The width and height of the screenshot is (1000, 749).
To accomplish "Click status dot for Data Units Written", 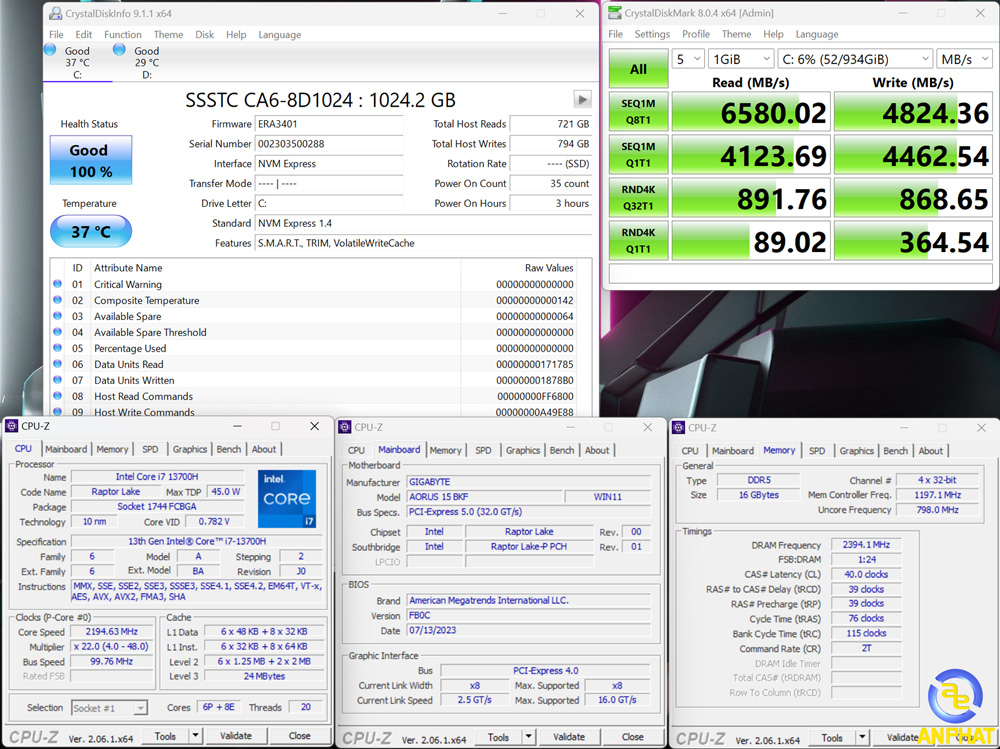I will click(x=57, y=380).
